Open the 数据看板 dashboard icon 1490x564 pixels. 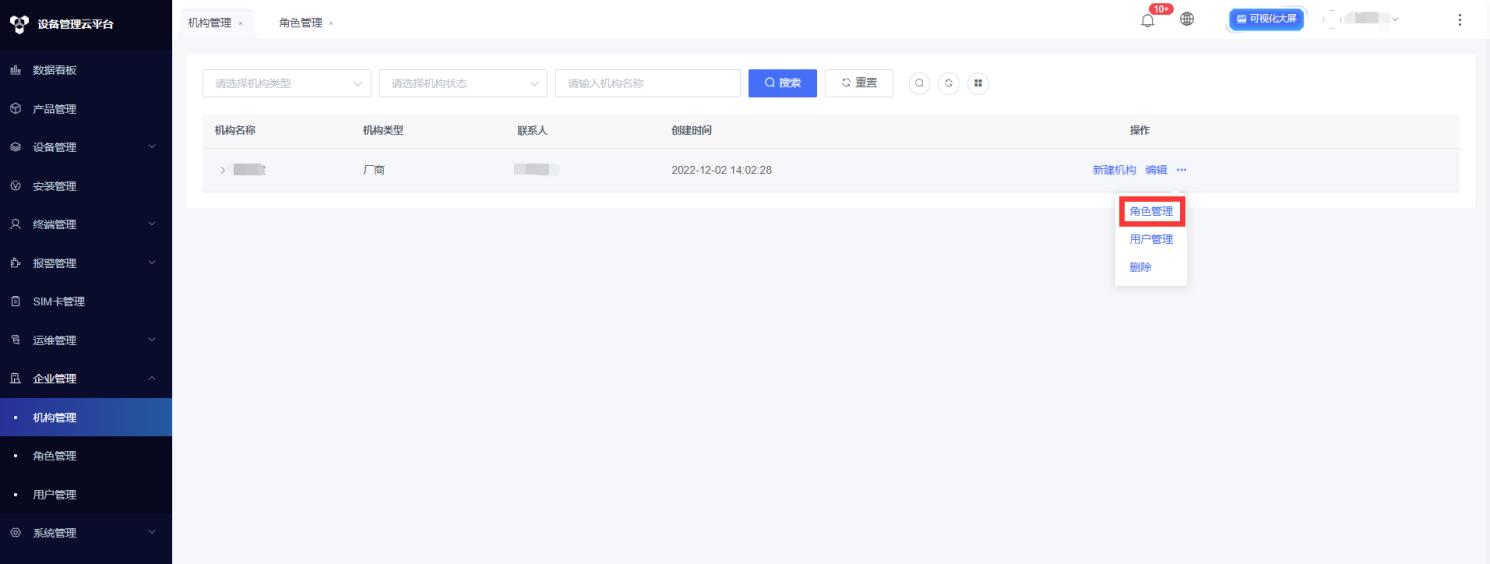pos(15,70)
